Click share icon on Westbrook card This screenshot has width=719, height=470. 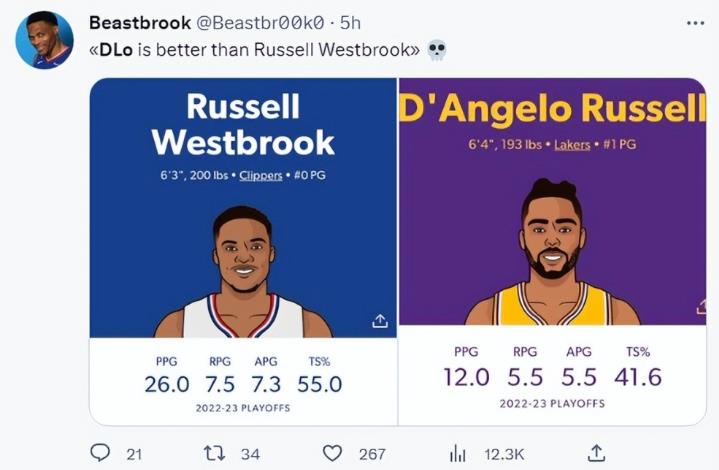pyautogui.click(x=380, y=321)
